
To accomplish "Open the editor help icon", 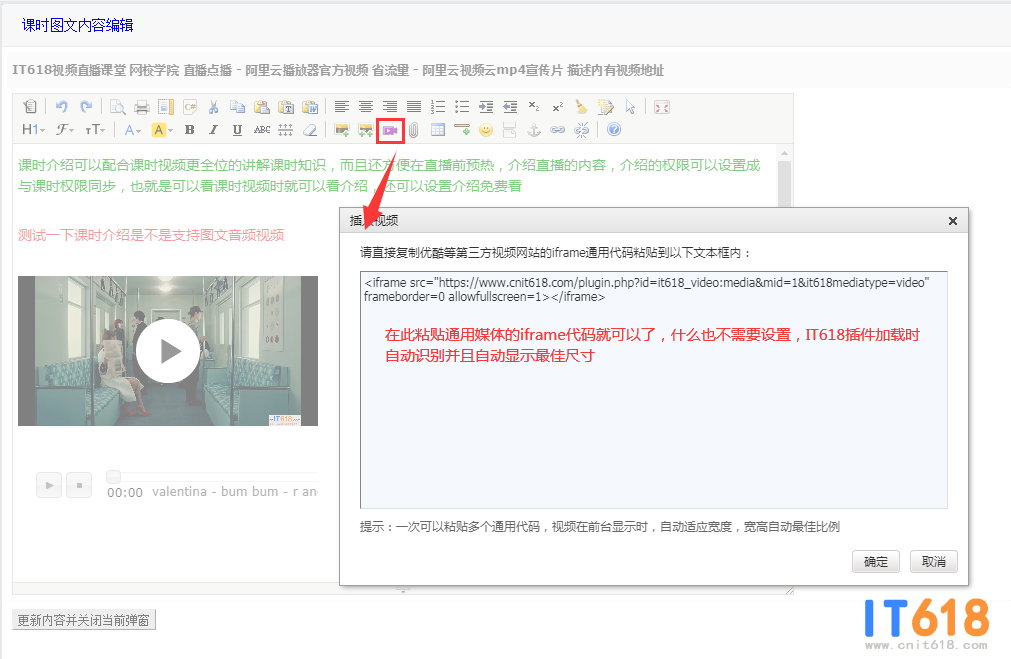I will [x=614, y=130].
